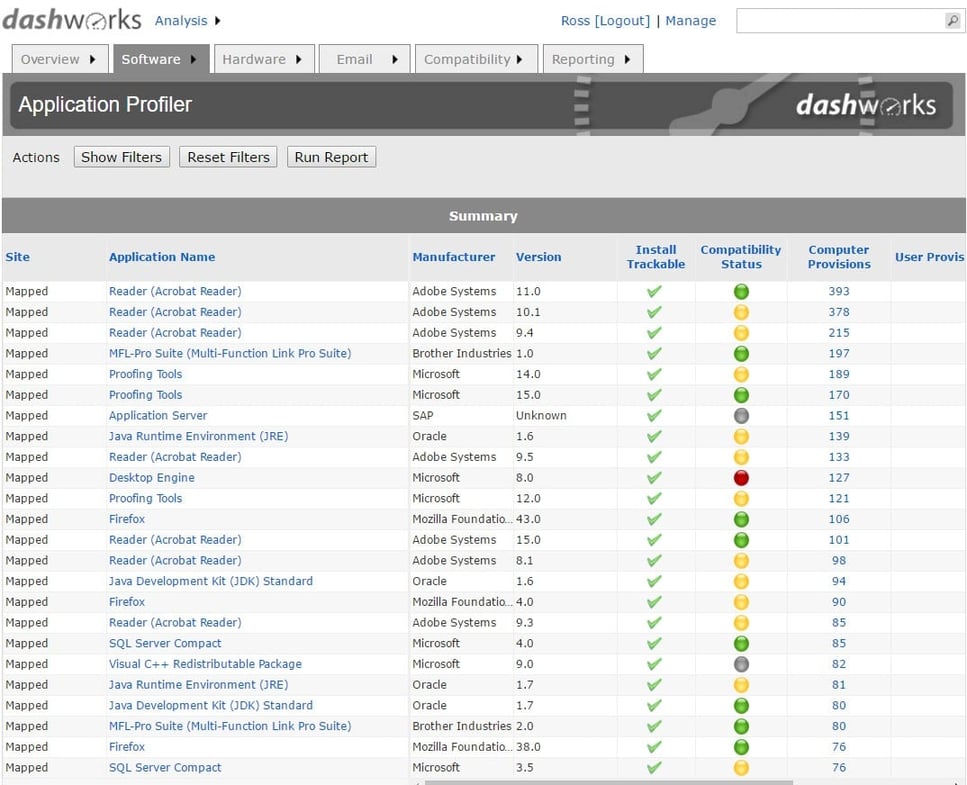Click the Reset Filters button
The image size is (967, 785).
point(228,157)
